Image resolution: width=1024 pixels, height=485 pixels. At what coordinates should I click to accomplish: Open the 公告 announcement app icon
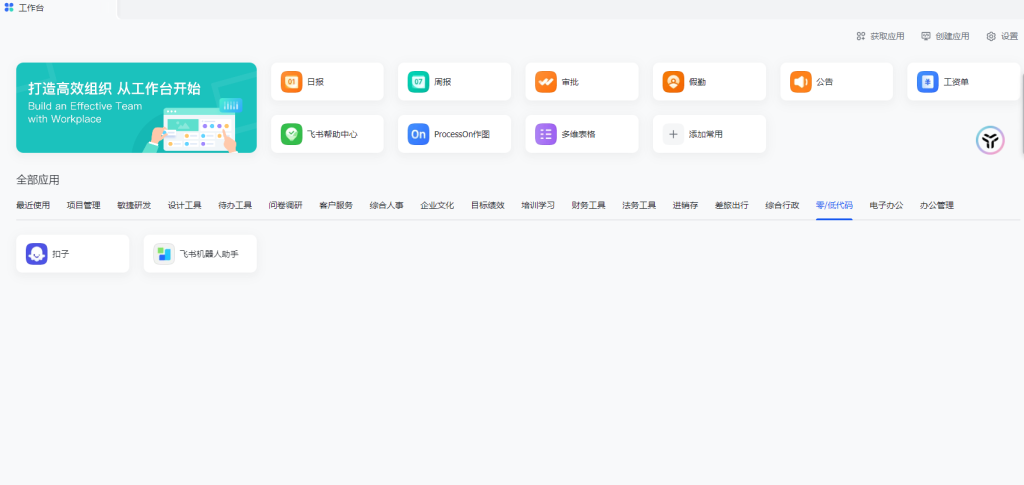801,82
